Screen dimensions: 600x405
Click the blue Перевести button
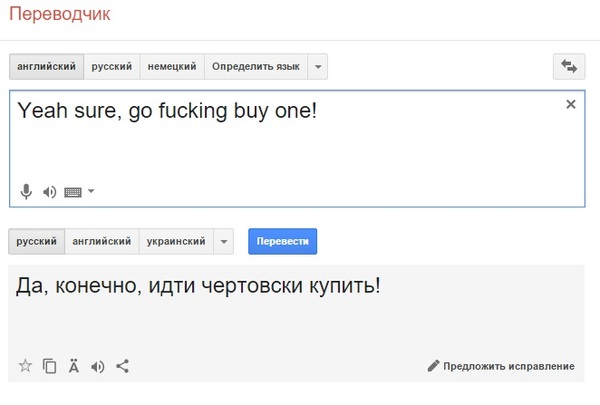(x=282, y=242)
